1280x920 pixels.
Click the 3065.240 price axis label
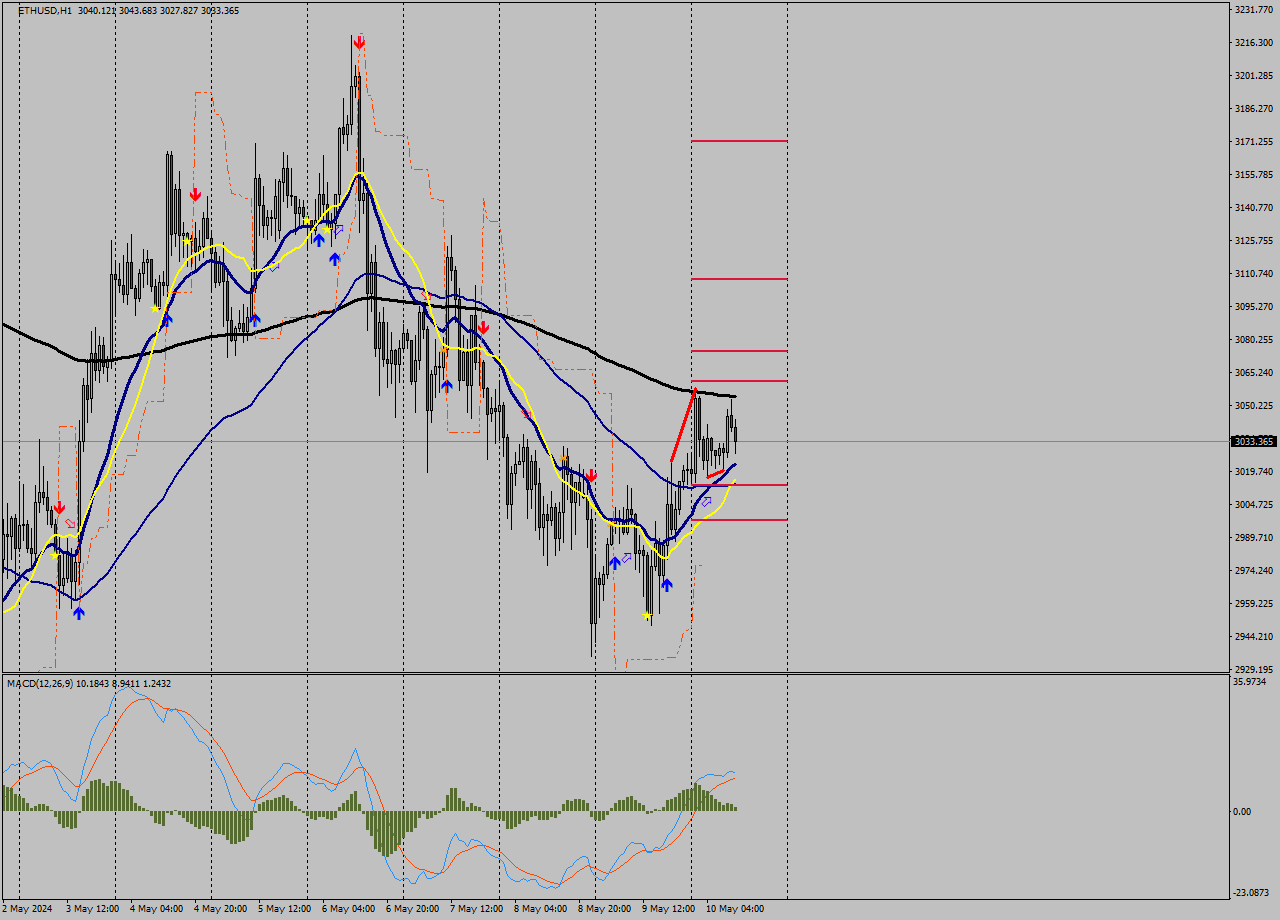tap(1254, 373)
